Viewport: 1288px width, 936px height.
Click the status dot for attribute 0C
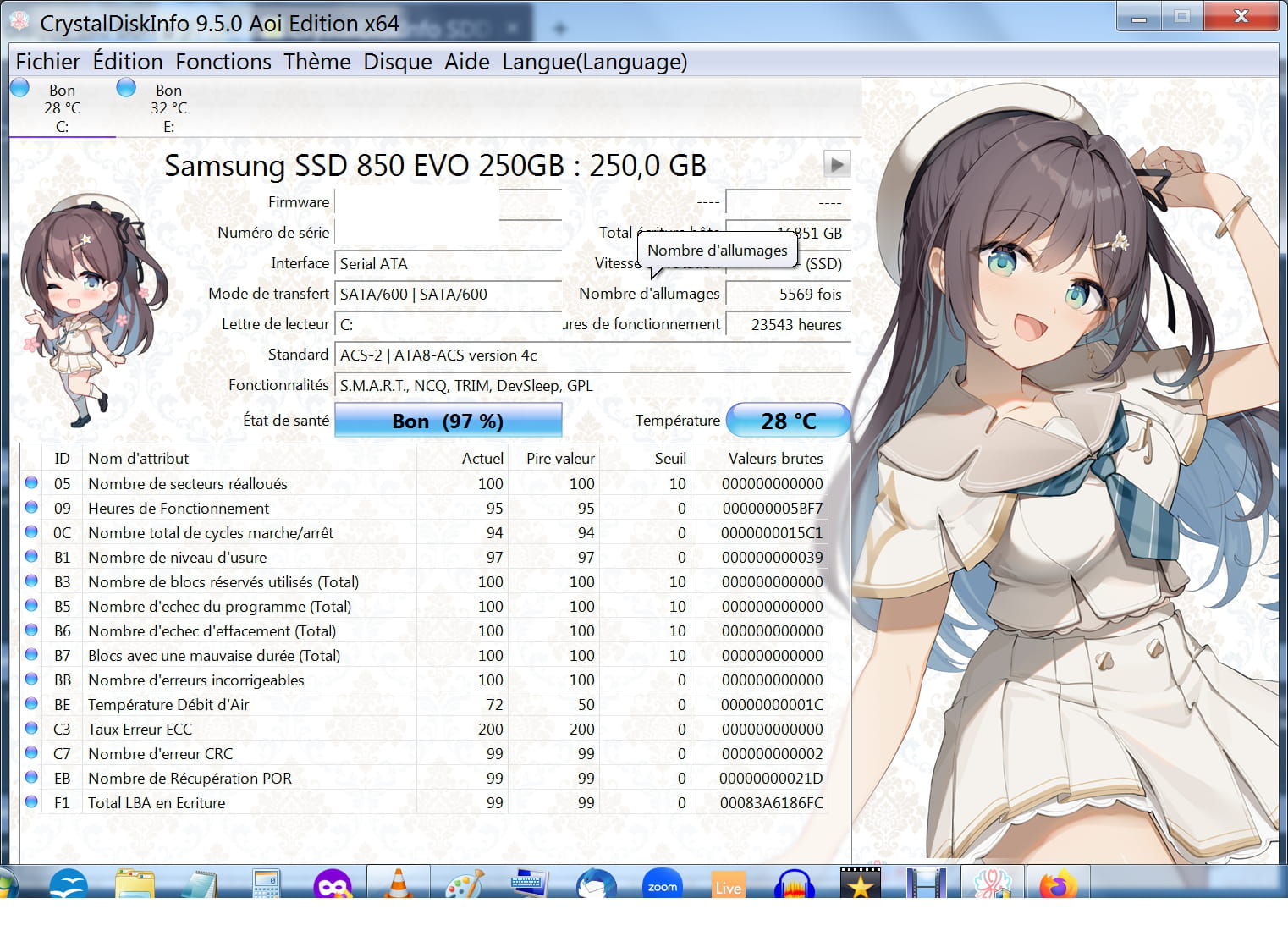click(31, 532)
